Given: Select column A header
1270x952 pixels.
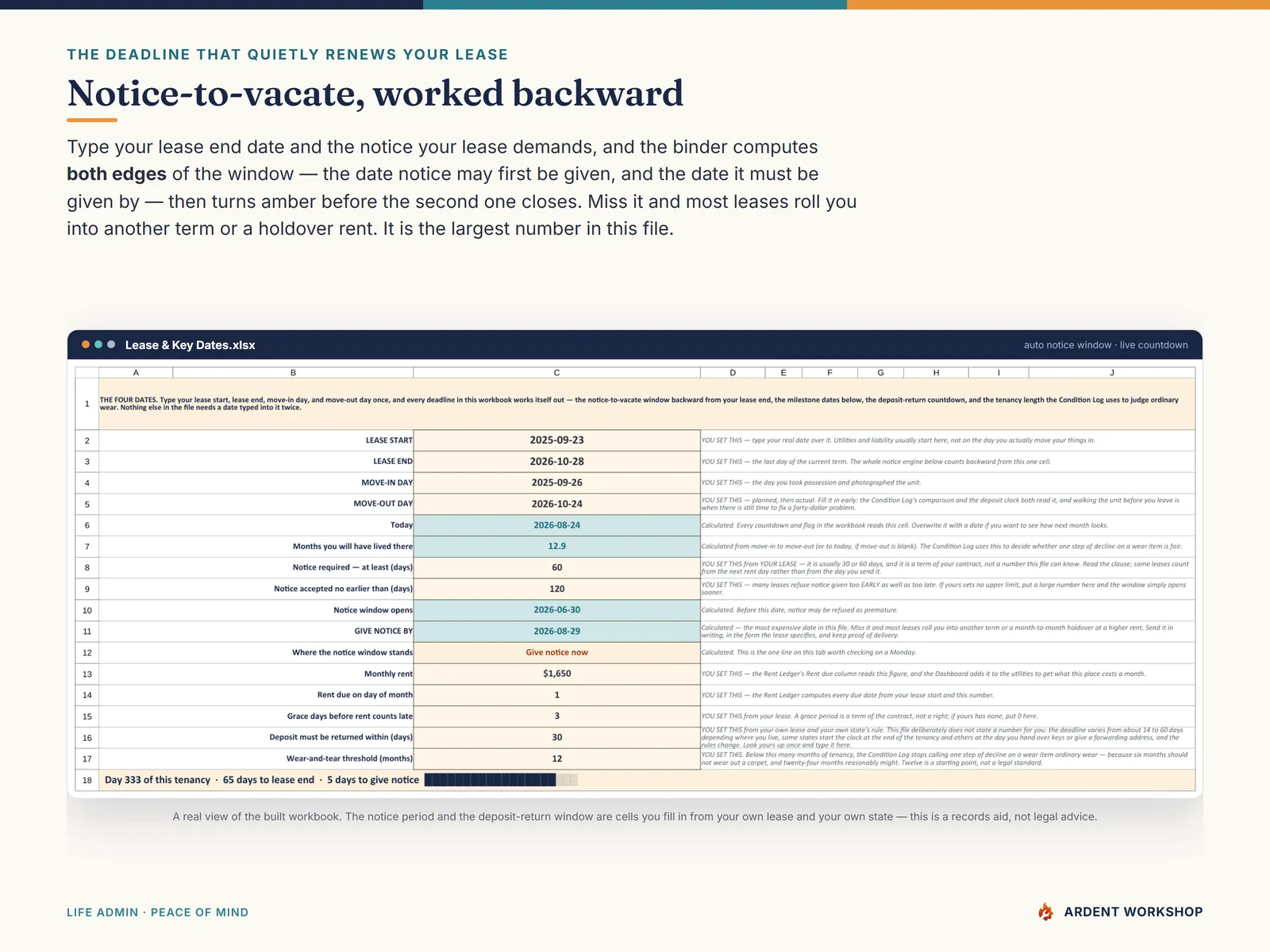Looking at the screenshot, I should (x=136, y=372).
